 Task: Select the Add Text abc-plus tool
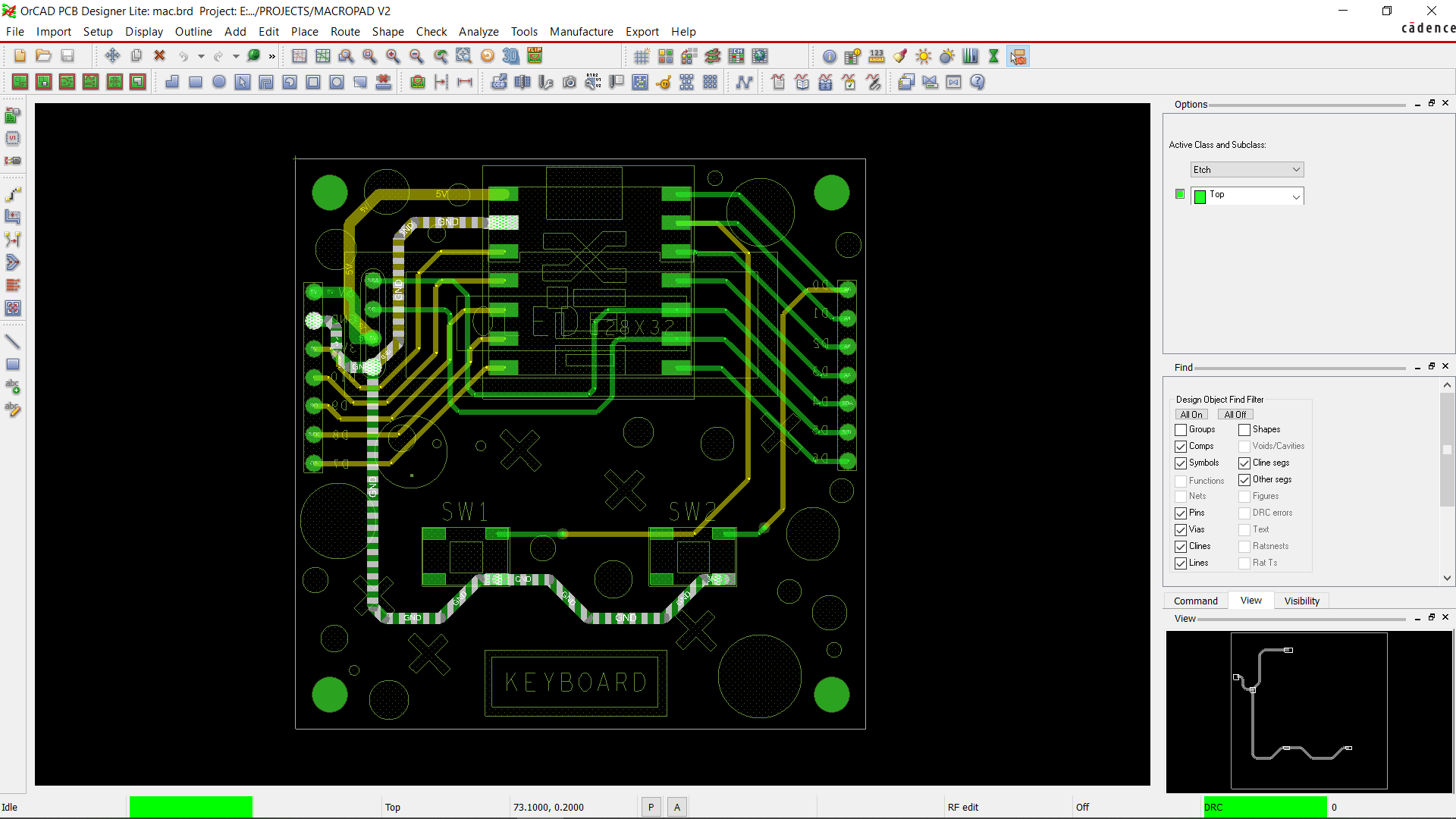coord(13,387)
